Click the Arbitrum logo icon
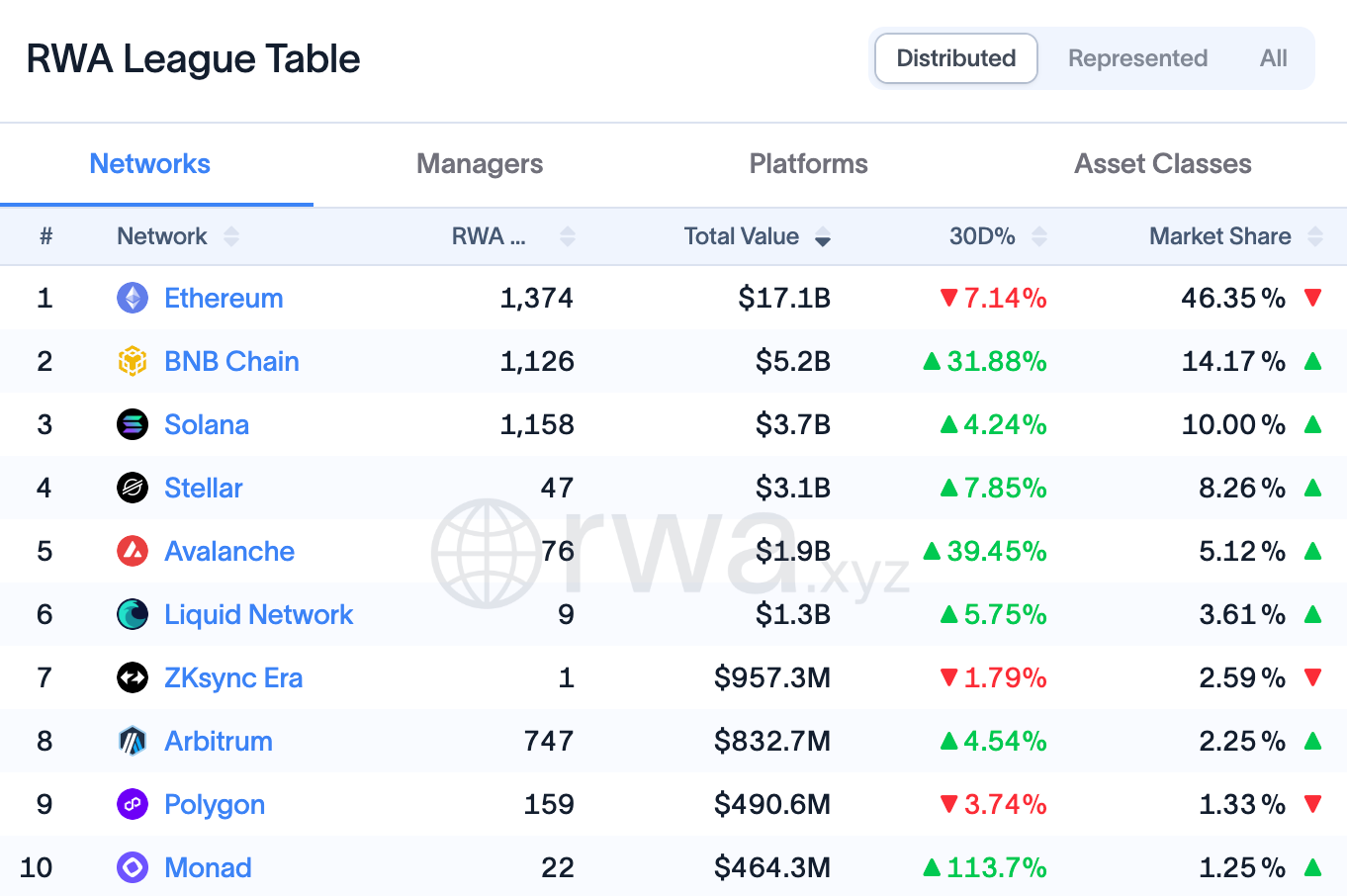 click(x=133, y=741)
